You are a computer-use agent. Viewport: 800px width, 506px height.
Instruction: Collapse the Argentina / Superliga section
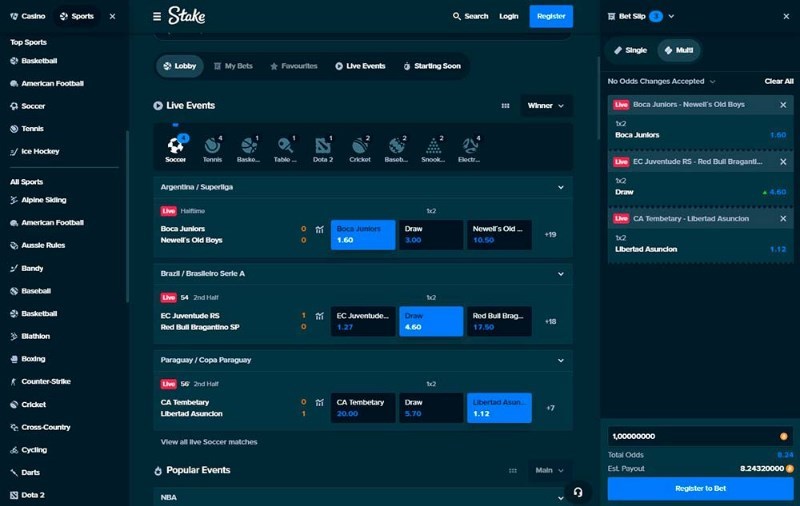(x=561, y=187)
